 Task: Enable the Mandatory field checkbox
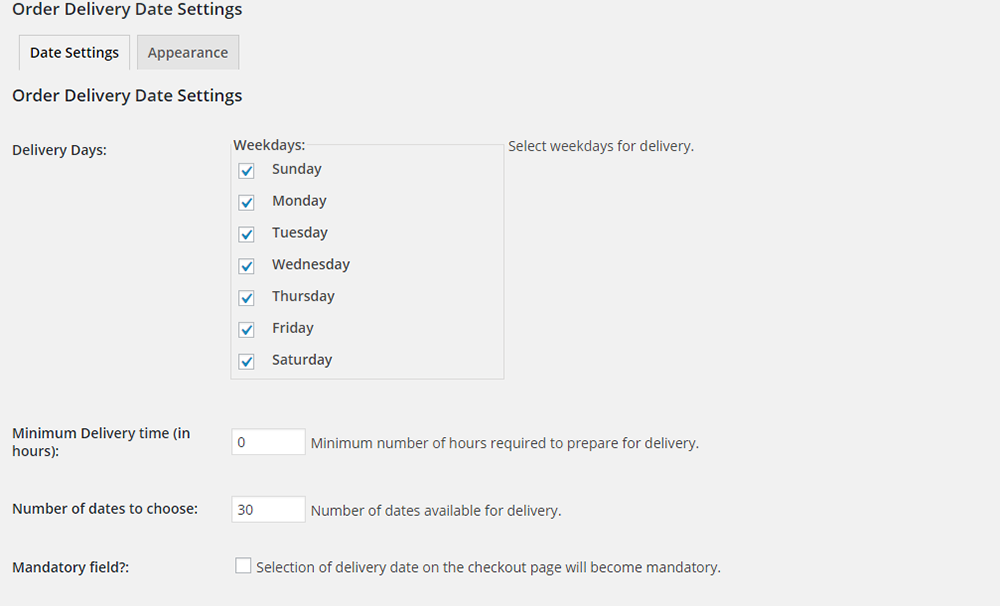[243, 566]
